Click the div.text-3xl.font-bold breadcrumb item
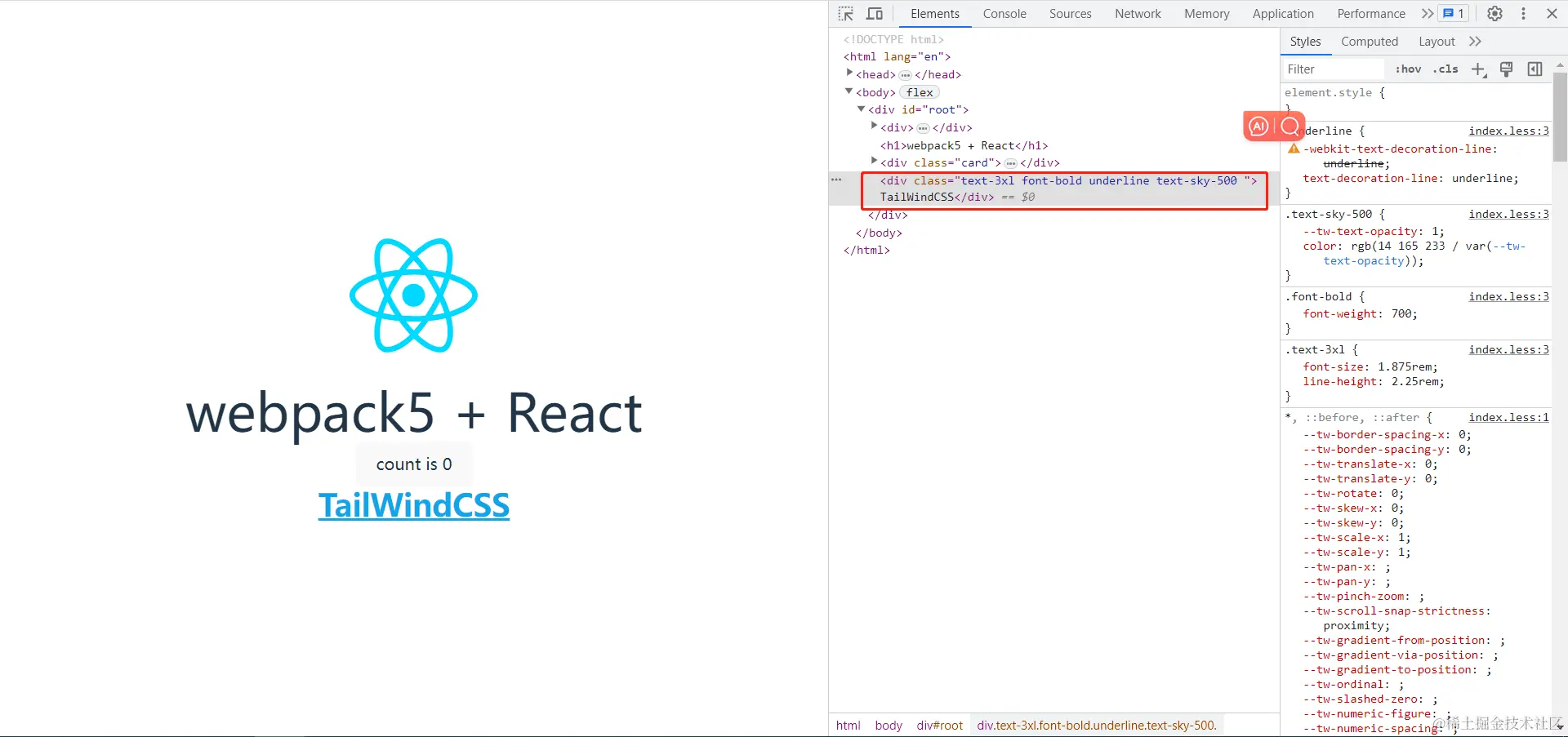 pos(1097,725)
